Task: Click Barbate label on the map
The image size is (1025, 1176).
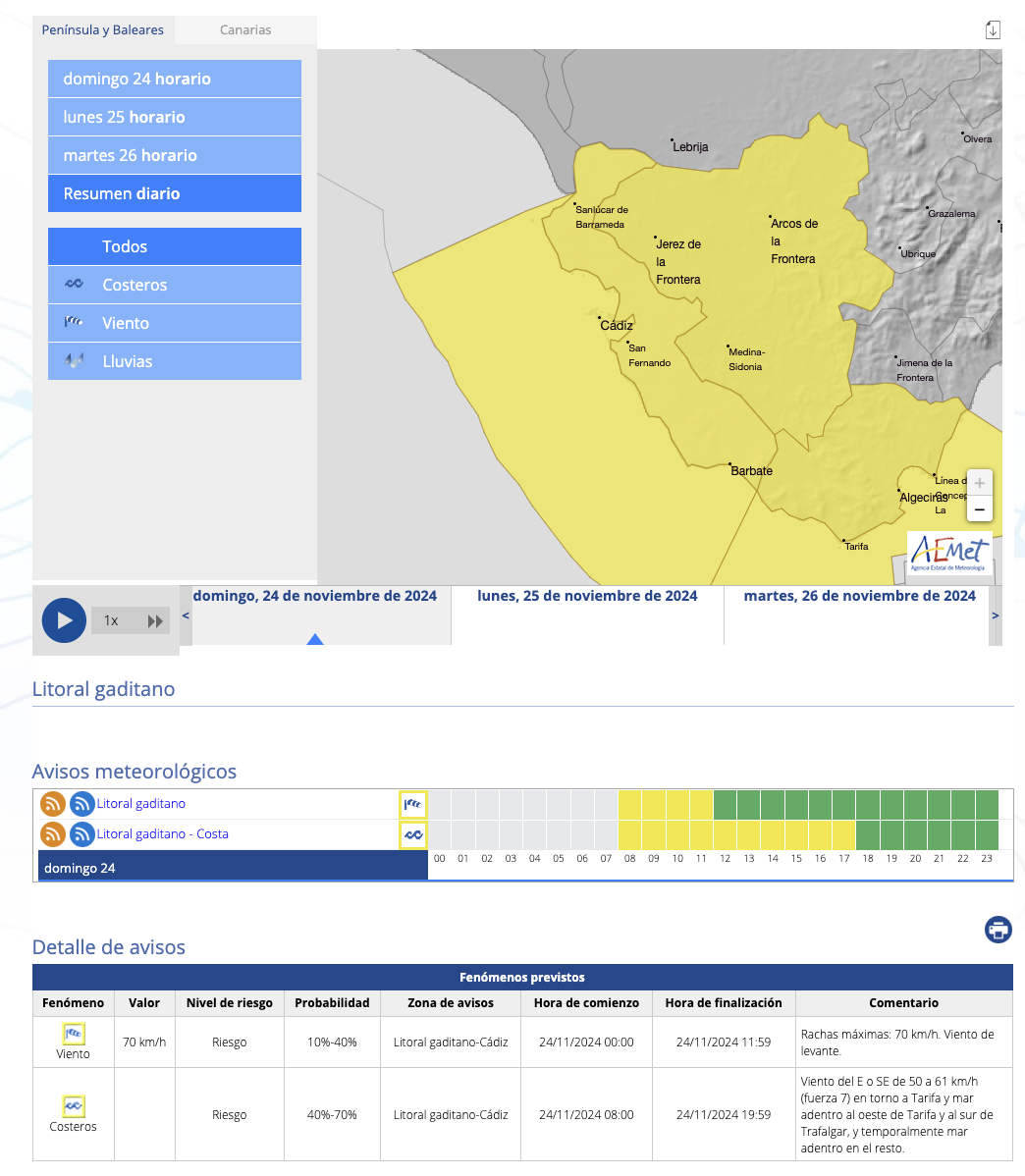Action: tap(752, 471)
